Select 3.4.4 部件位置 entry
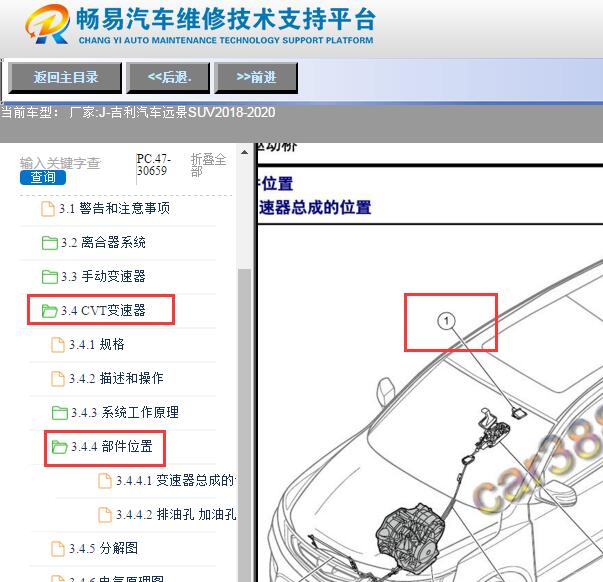 (112, 447)
